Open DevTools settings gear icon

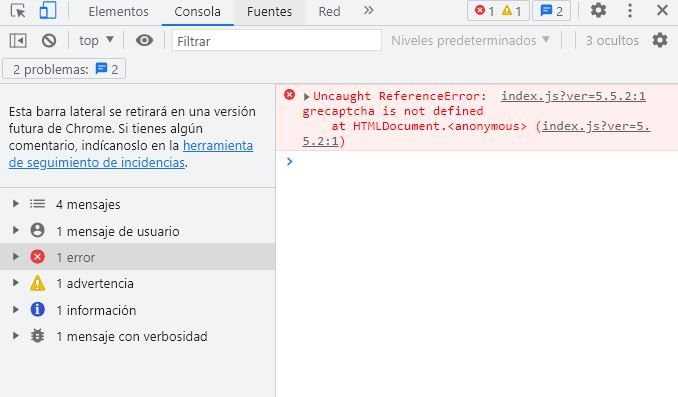[598, 10]
